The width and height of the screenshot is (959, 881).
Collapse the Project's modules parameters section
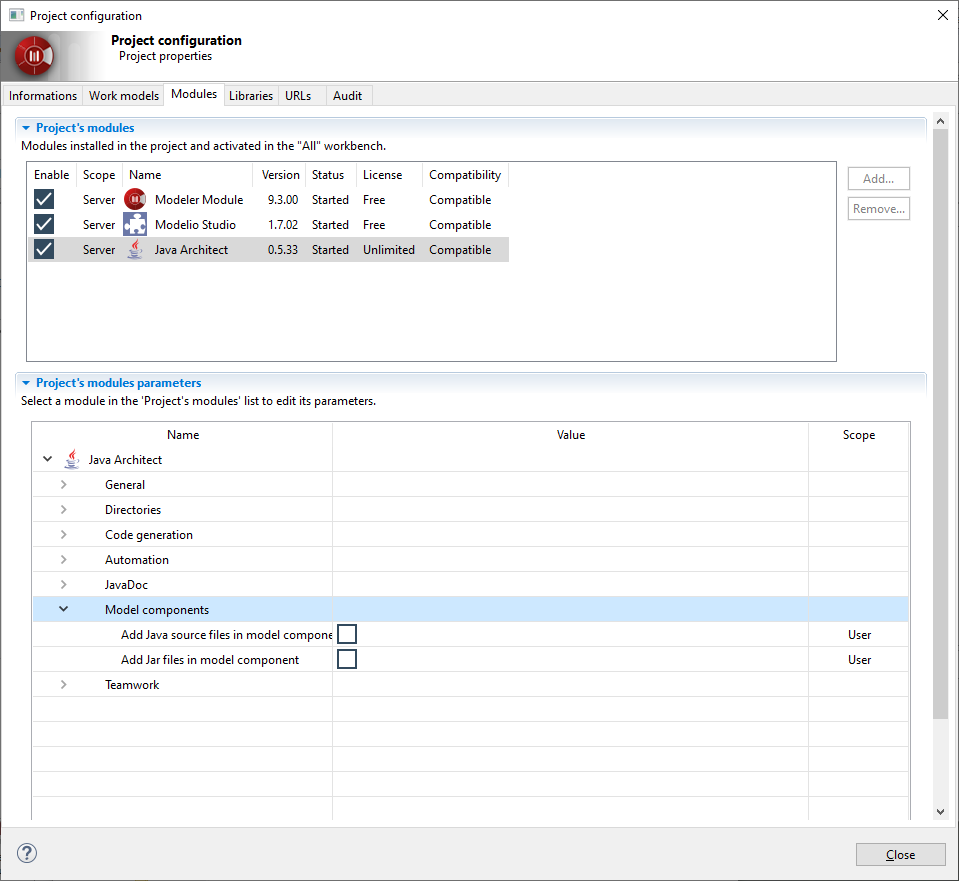(x=26, y=383)
